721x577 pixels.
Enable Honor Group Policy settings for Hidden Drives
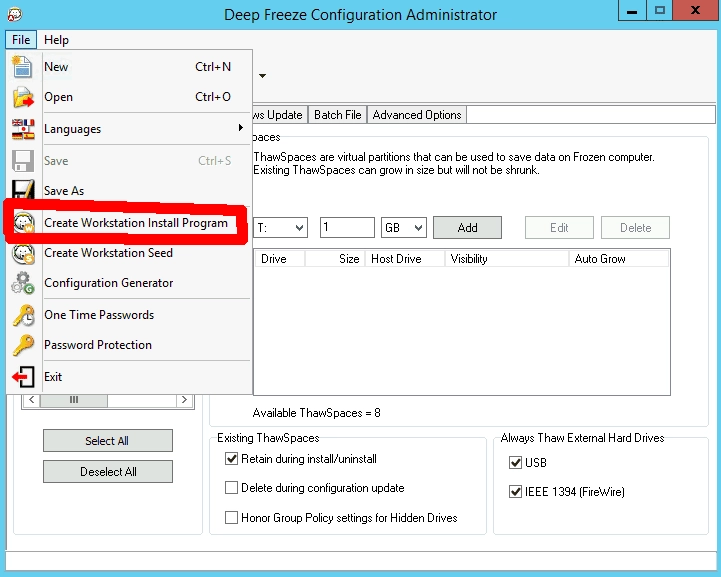click(x=231, y=518)
